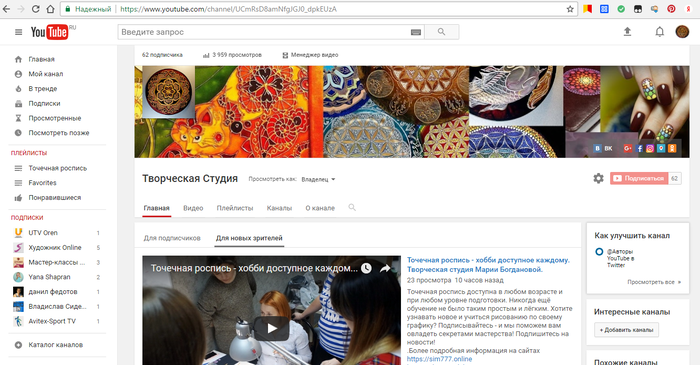Viewport: 700px width, 365px height.
Task: Open the account avatar menu
Action: (682, 32)
